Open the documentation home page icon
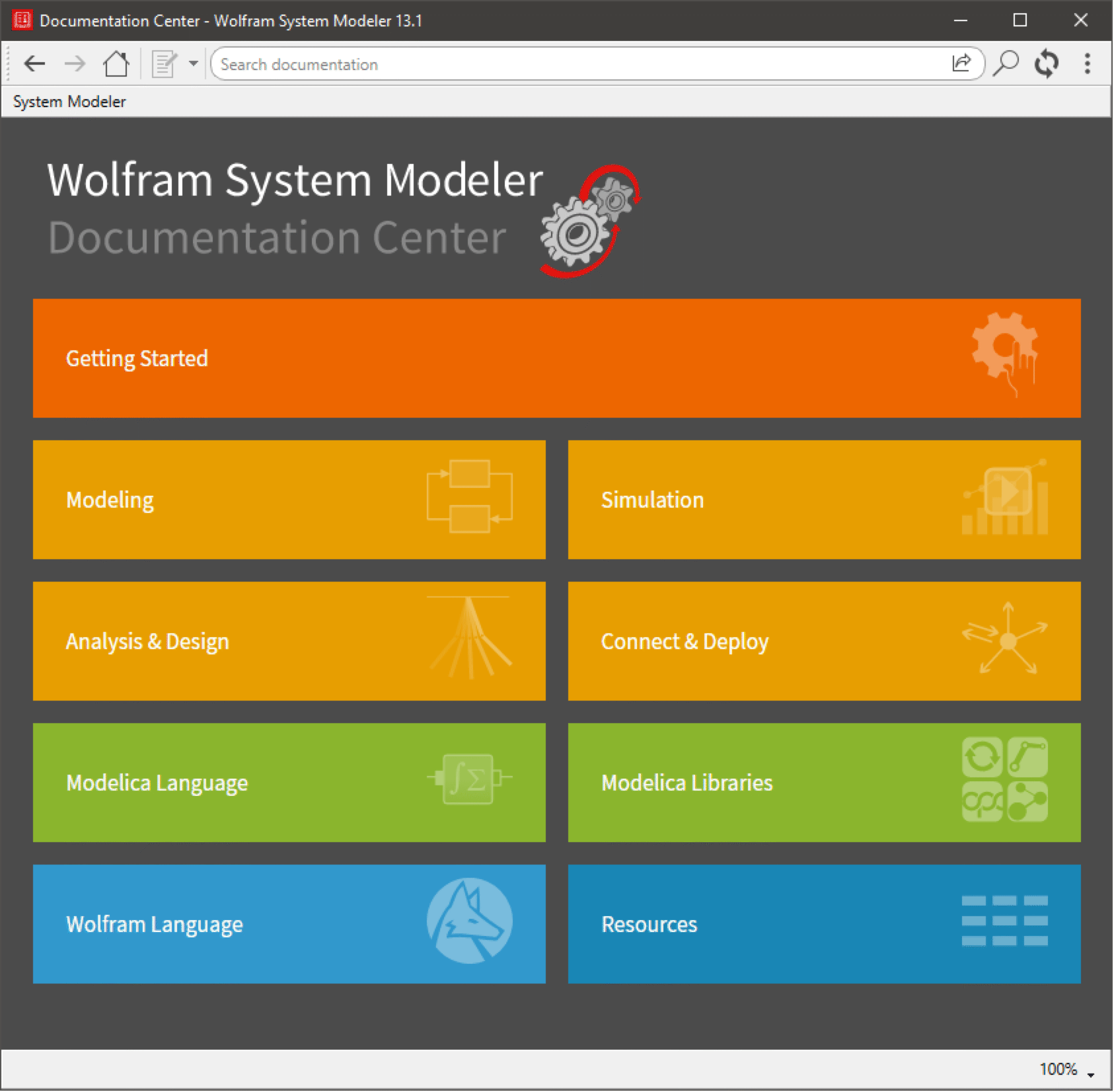This screenshot has height=1092, width=1114. click(x=116, y=64)
